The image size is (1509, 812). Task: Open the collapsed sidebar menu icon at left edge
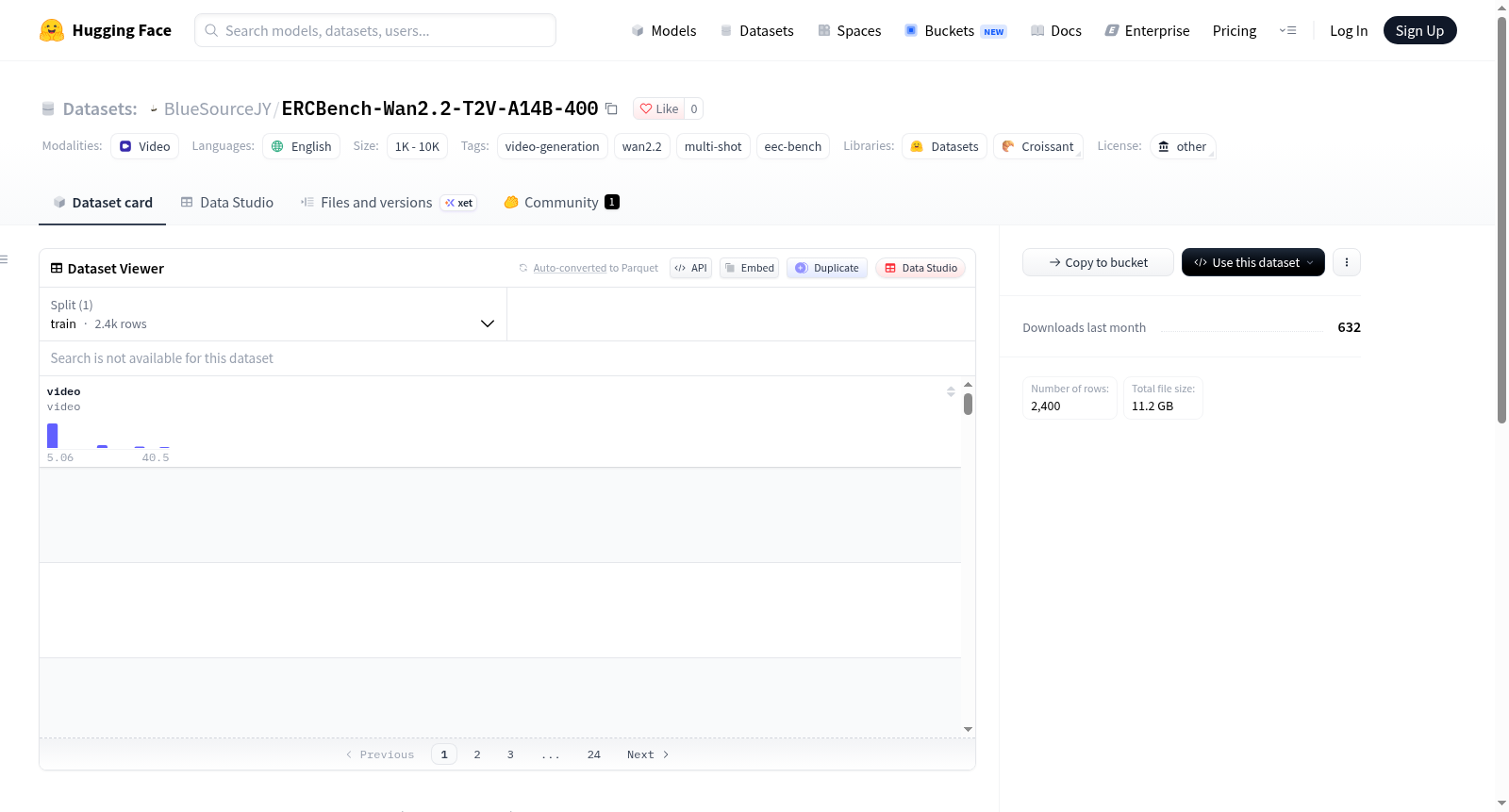pyautogui.click(x=4, y=259)
